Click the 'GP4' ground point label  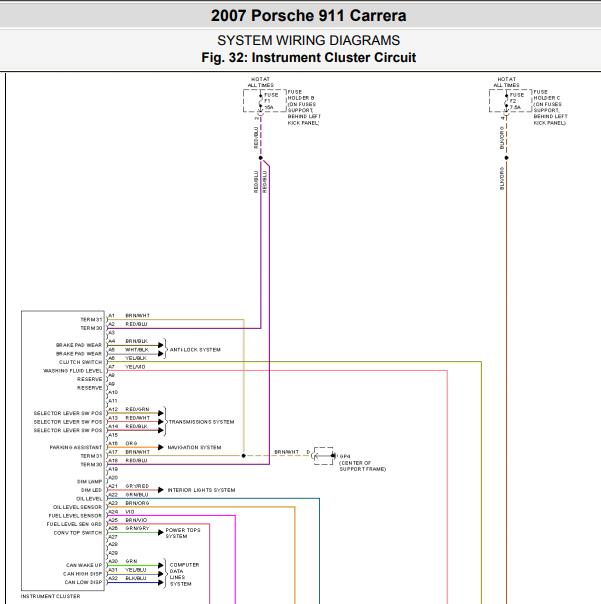(x=345, y=456)
